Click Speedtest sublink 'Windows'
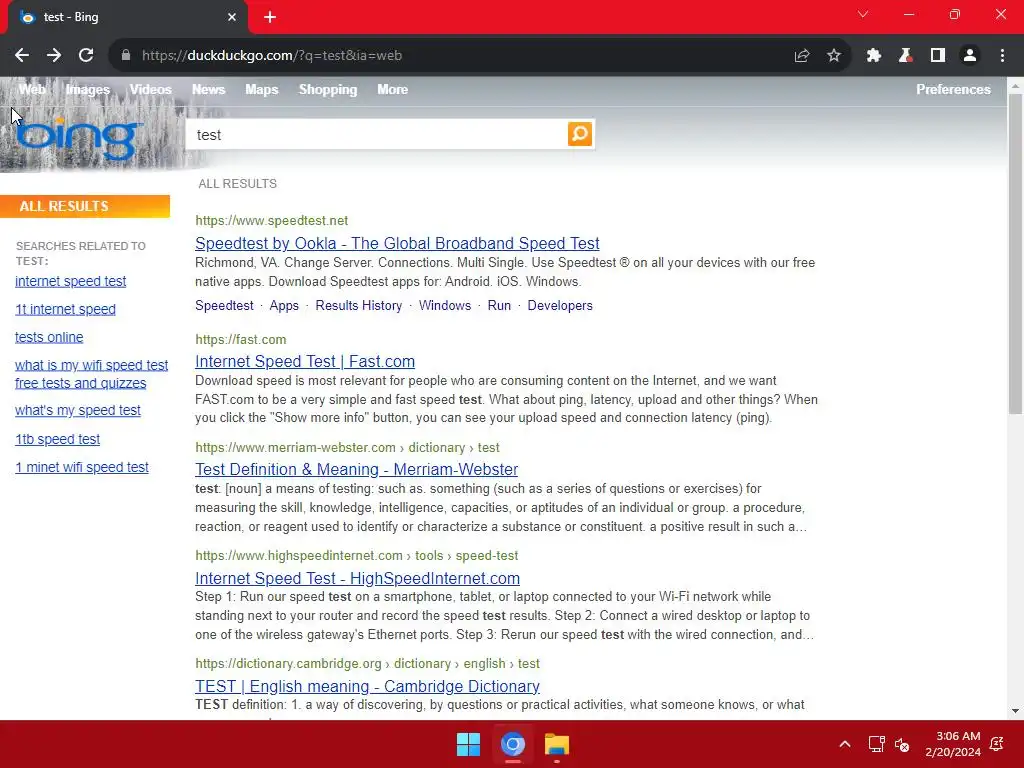This screenshot has height=768, width=1024. point(445,306)
